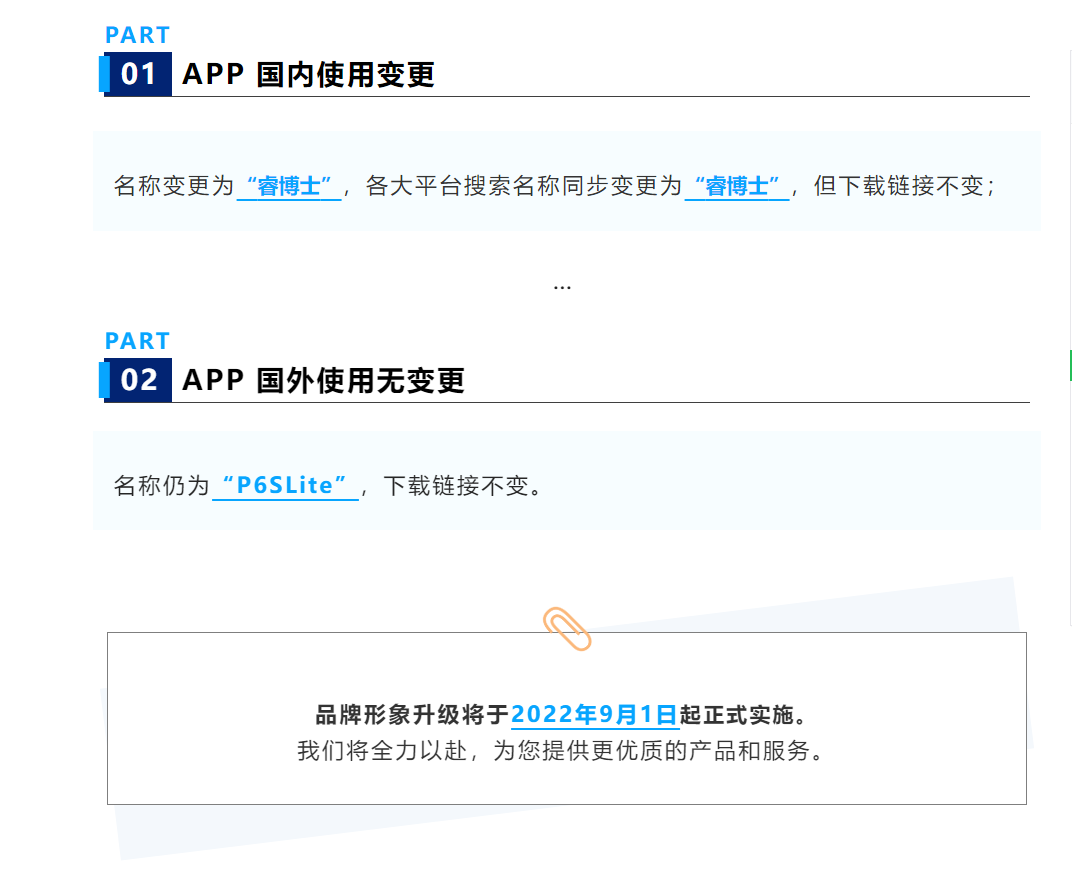Click the "..." ellipsis between the sections
This screenshot has width=1072, height=886.
click(562, 287)
